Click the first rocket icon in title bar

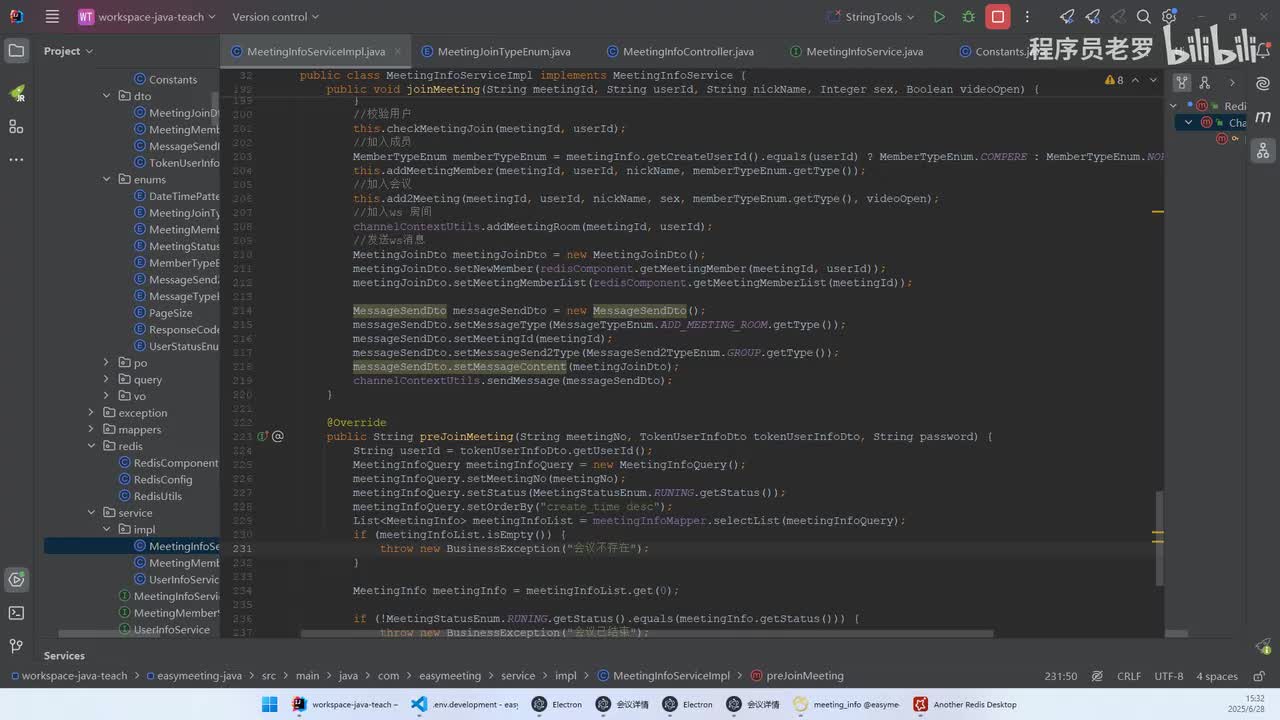pyautogui.click(x=1068, y=17)
